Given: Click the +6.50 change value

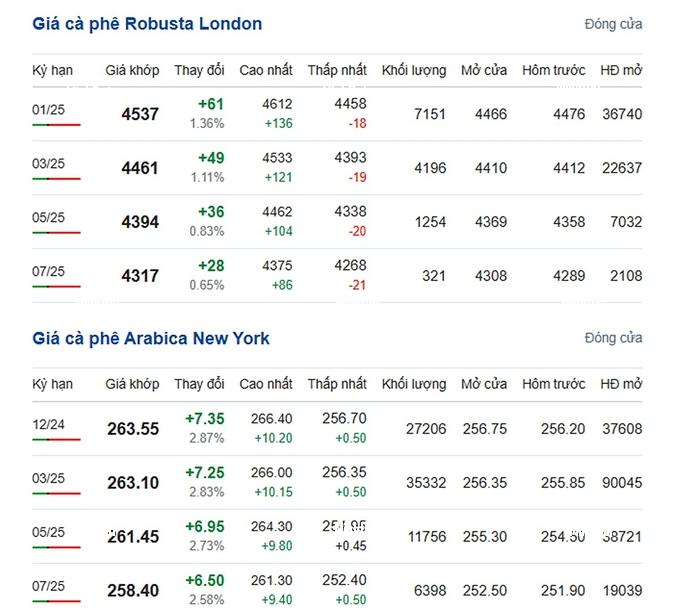Looking at the screenshot, I should pos(205,580).
